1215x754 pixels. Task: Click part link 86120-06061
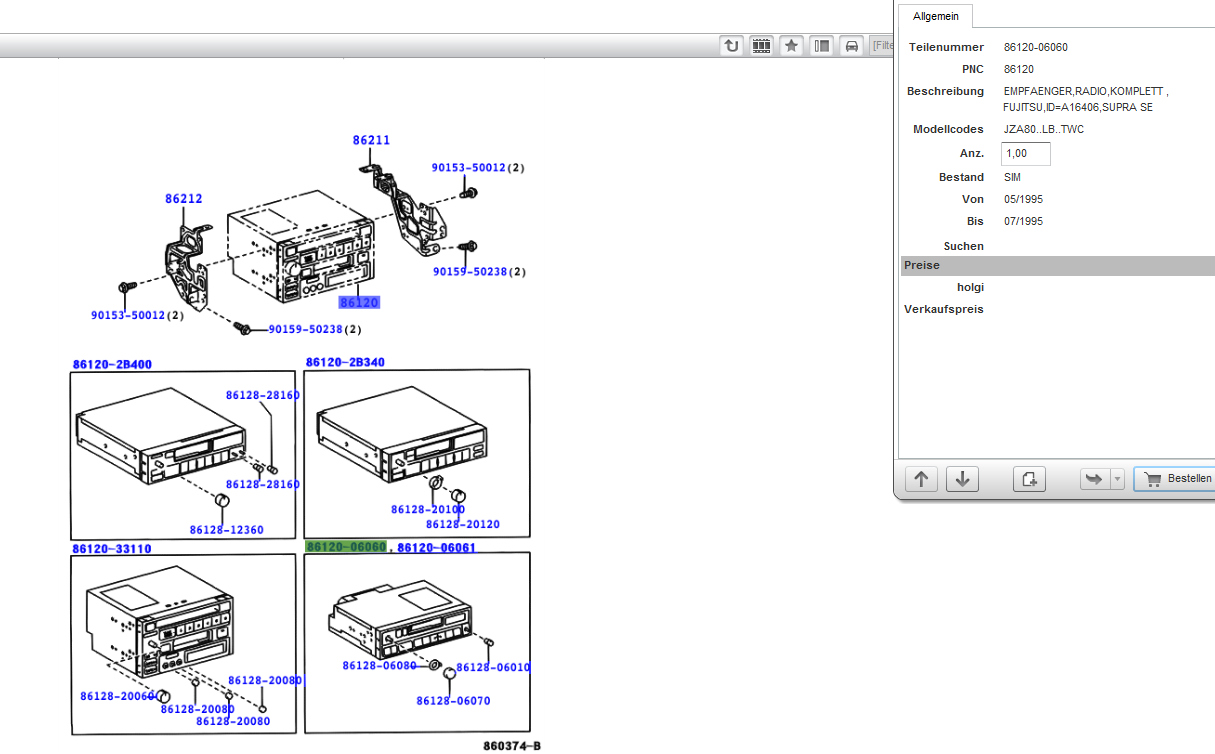[436, 547]
